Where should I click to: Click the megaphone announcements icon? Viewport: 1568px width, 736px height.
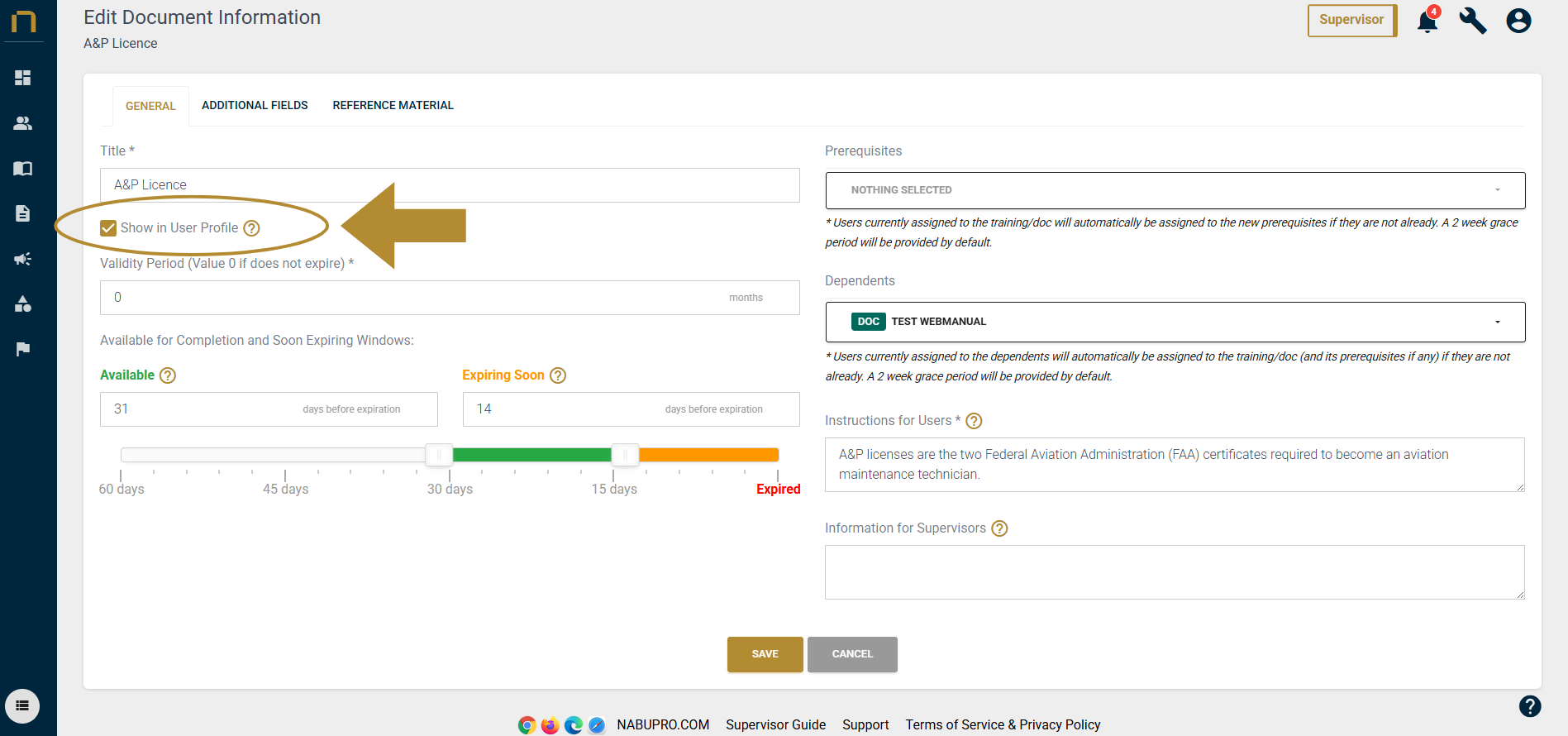coord(23,259)
